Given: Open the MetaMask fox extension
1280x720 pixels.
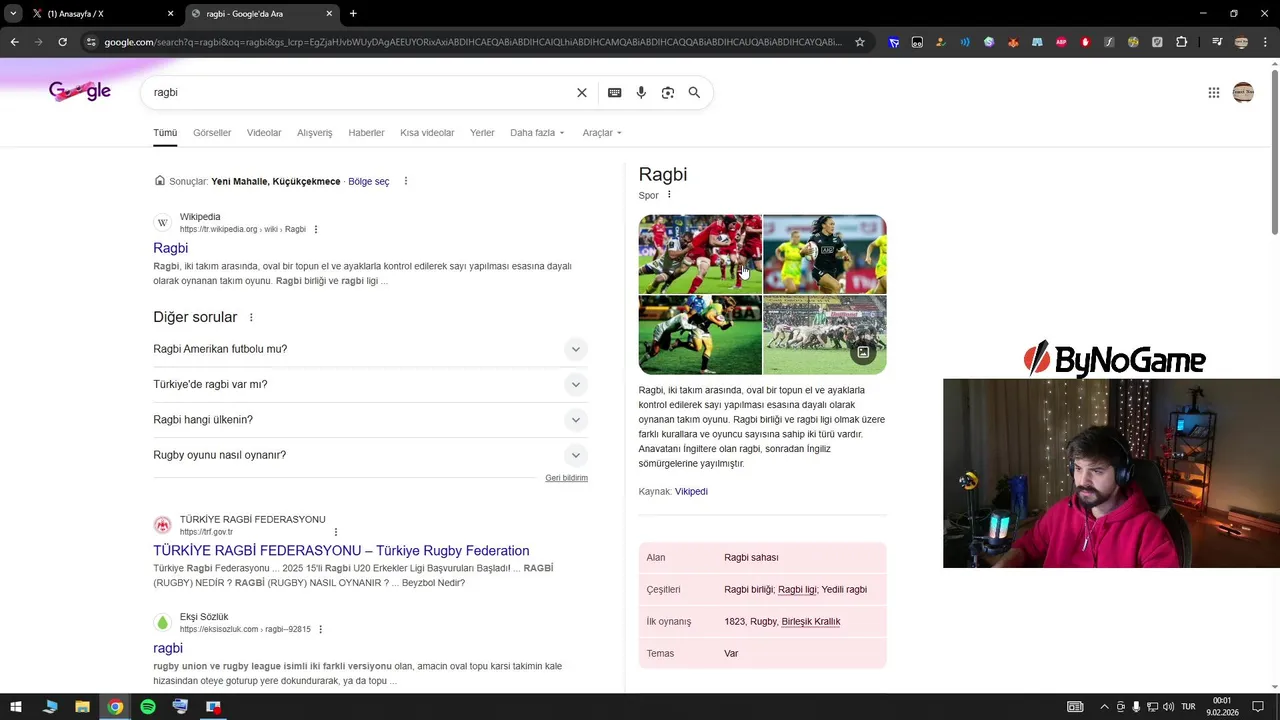Looking at the screenshot, I should click(x=1013, y=42).
